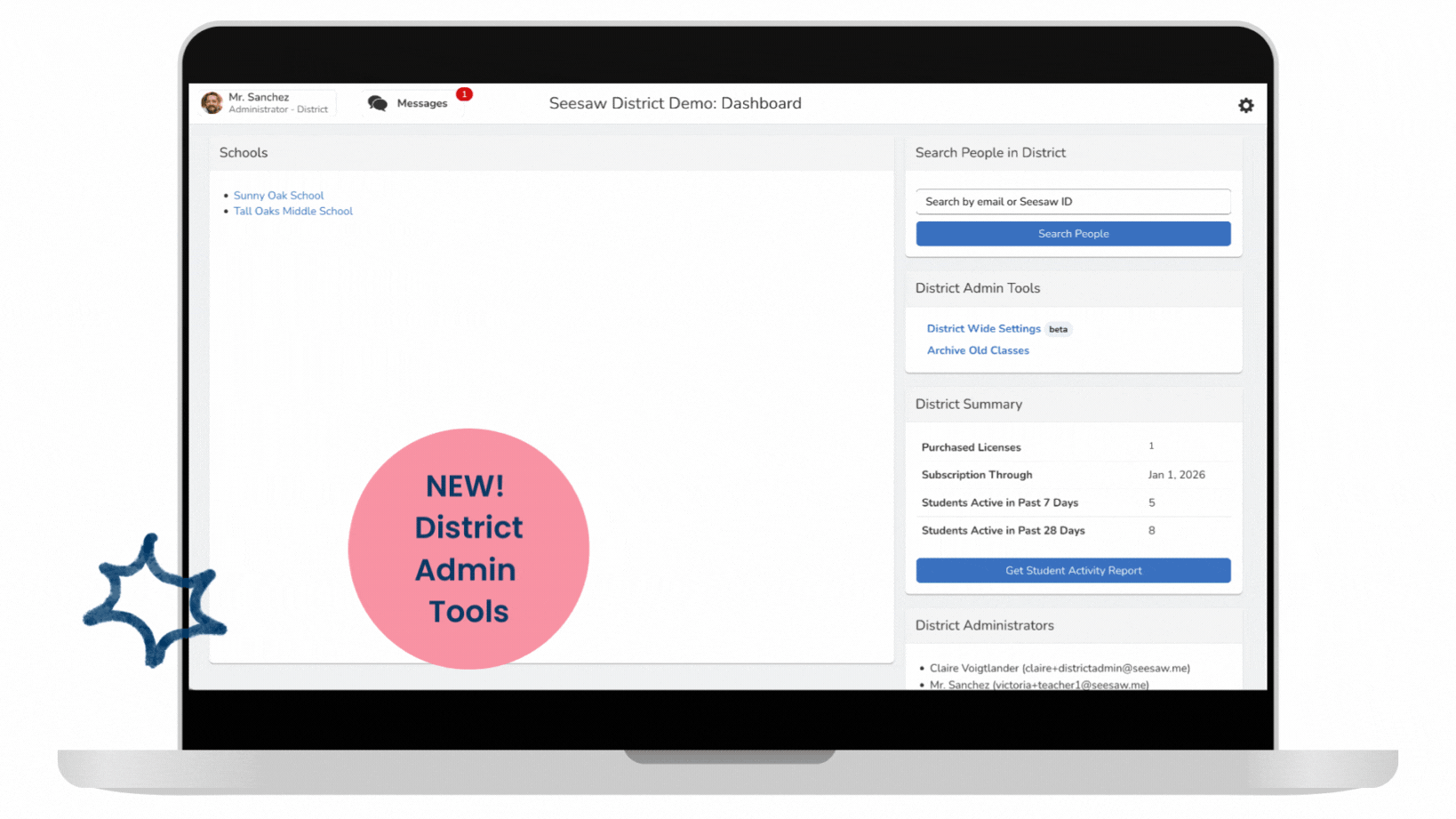Click Get Student Activity Report
Viewport: 1456px width, 819px height.
pos(1073,570)
